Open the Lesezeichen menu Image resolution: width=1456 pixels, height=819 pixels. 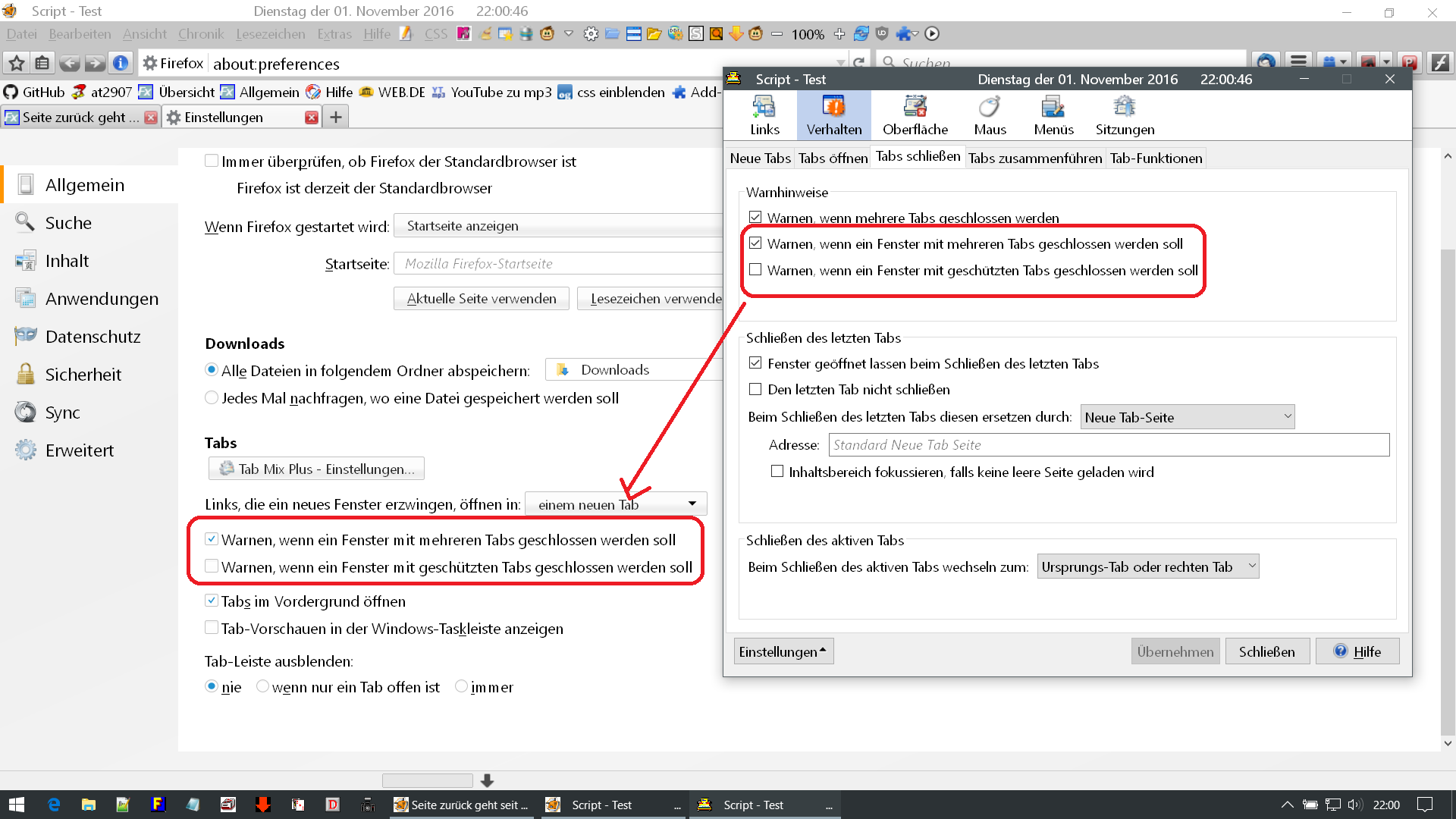(x=270, y=33)
